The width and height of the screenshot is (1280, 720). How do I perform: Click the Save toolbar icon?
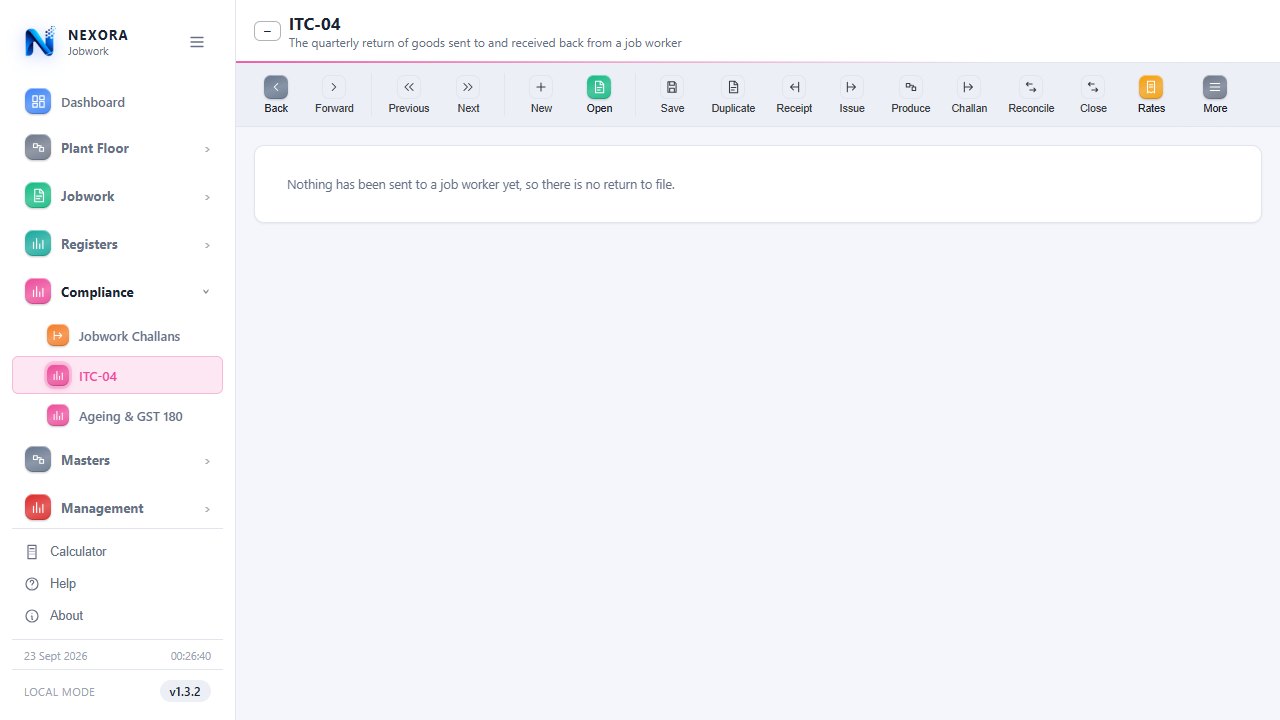[x=672, y=87]
